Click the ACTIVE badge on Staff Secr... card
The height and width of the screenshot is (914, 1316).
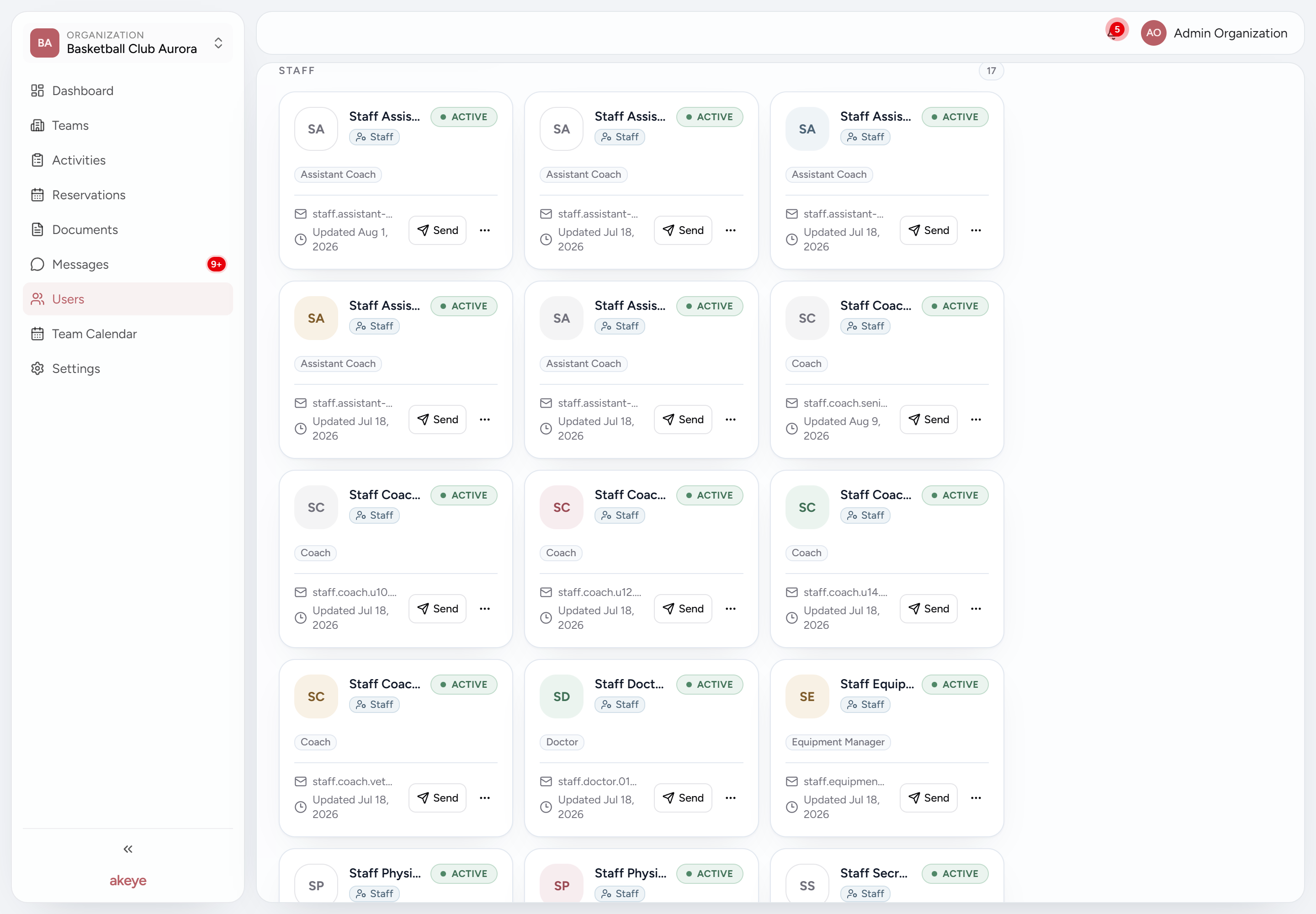955,873
